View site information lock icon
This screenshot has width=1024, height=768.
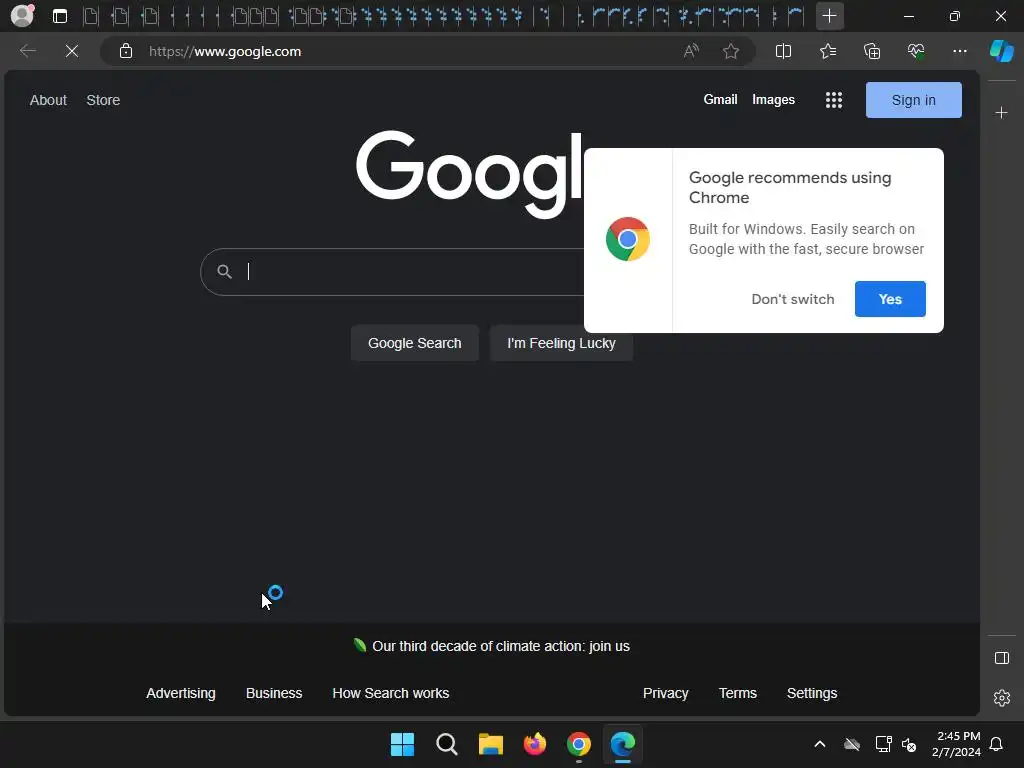(126, 51)
